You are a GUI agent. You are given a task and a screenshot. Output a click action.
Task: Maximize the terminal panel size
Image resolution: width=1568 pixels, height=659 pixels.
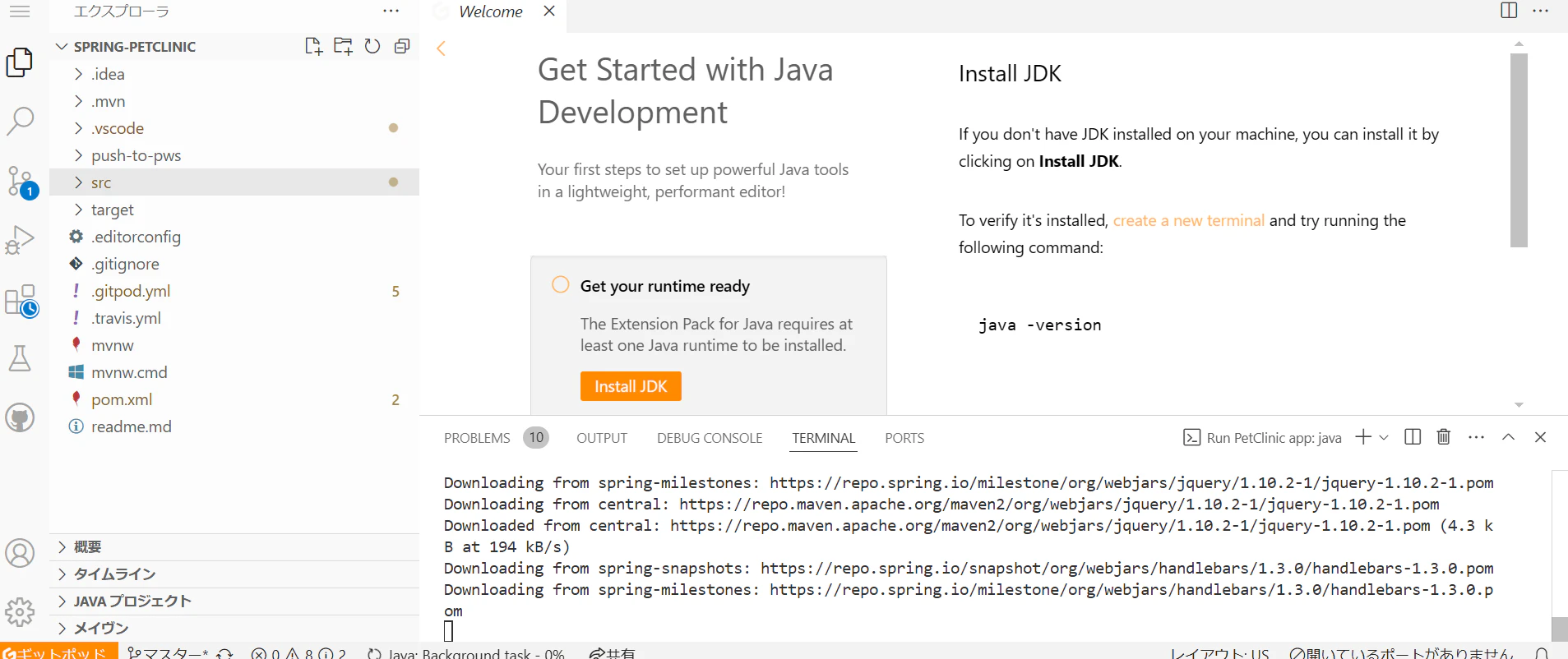pyautogui.click(x=1508, y=437)
